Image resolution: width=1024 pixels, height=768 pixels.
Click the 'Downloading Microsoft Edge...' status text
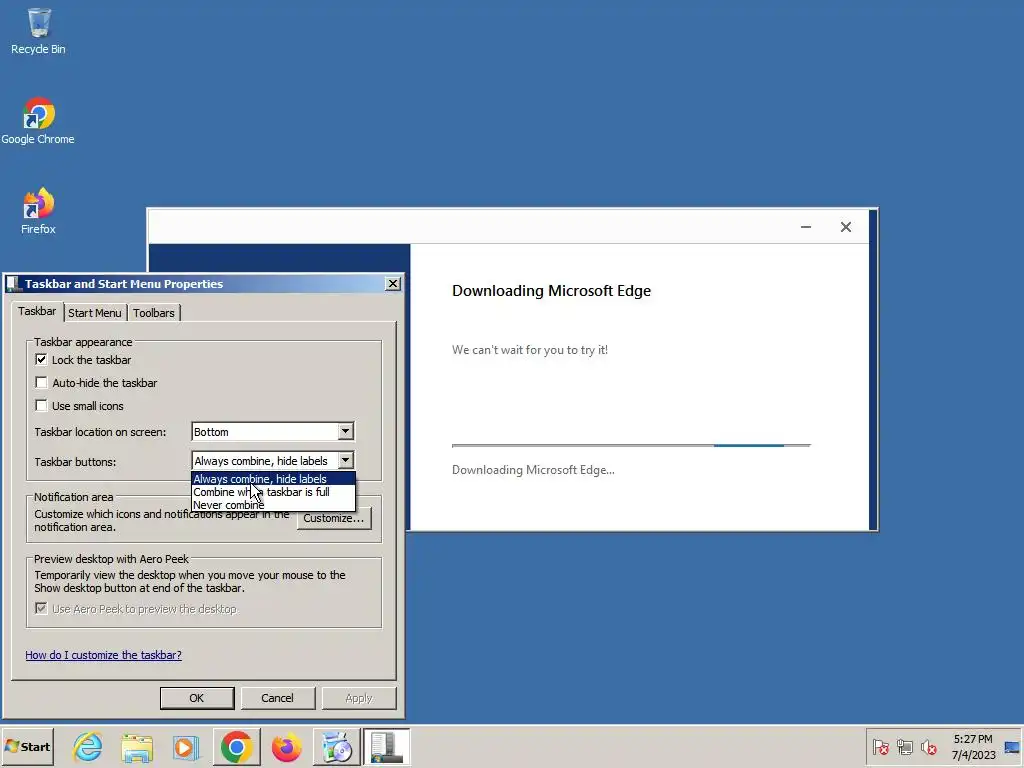(533, 470)
